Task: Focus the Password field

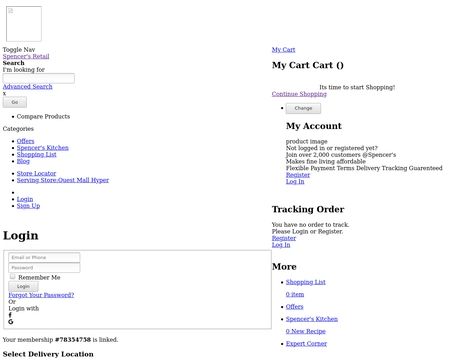Action: 44,268
